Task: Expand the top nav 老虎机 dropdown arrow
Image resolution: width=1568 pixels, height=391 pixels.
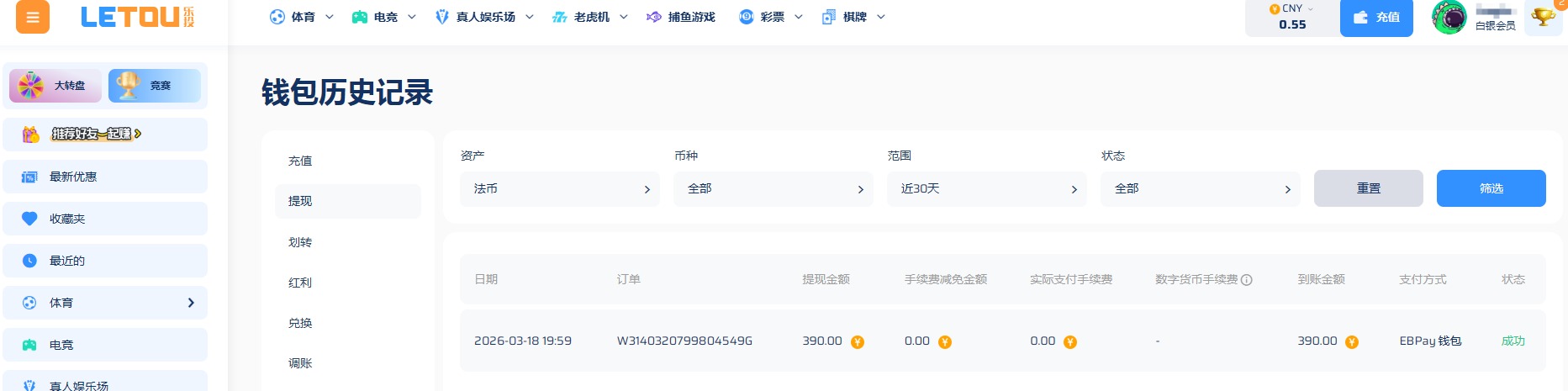Action: coord(624,17)
